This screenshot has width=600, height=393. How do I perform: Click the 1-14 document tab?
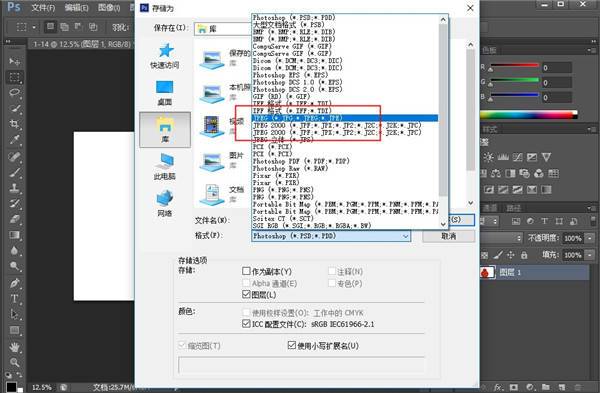[82, 44]
